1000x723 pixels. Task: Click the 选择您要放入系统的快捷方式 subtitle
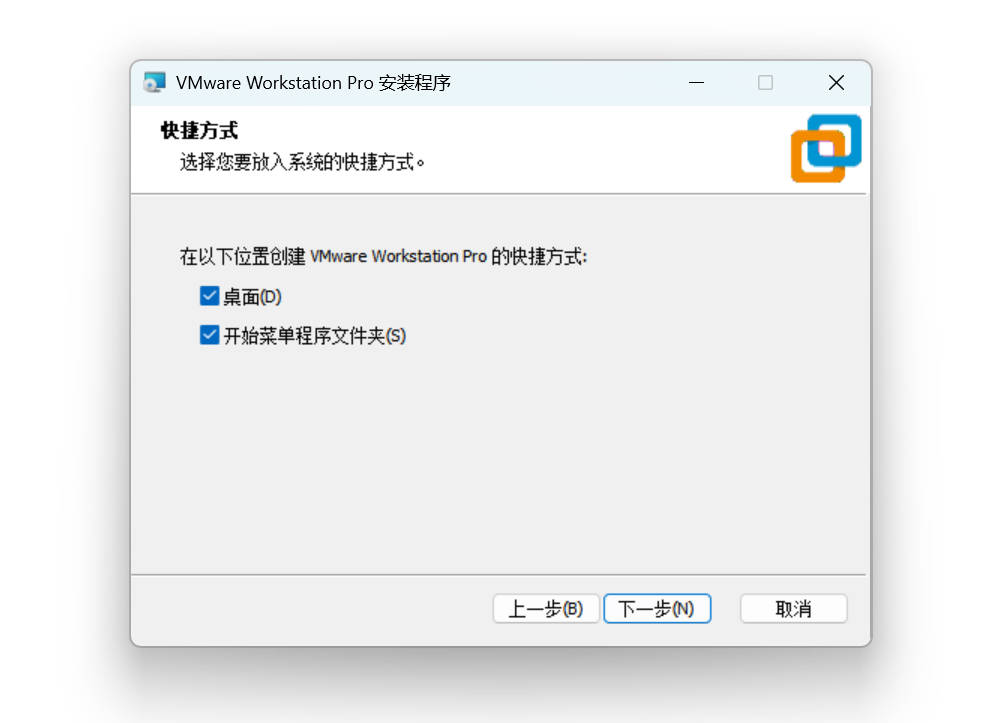tap(302, 162)
